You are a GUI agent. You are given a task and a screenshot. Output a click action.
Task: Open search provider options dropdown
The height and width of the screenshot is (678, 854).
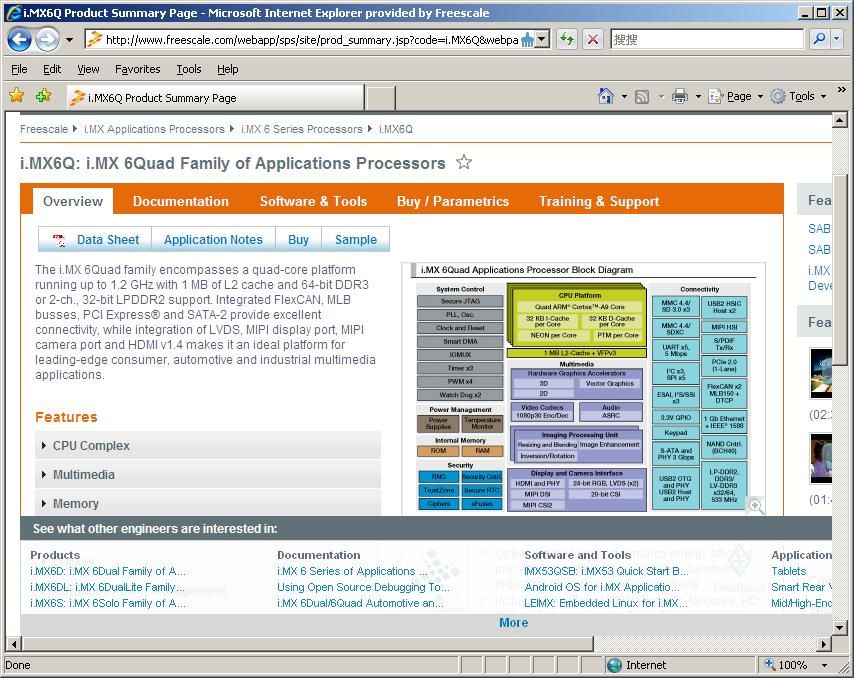(x=836, y=39)
